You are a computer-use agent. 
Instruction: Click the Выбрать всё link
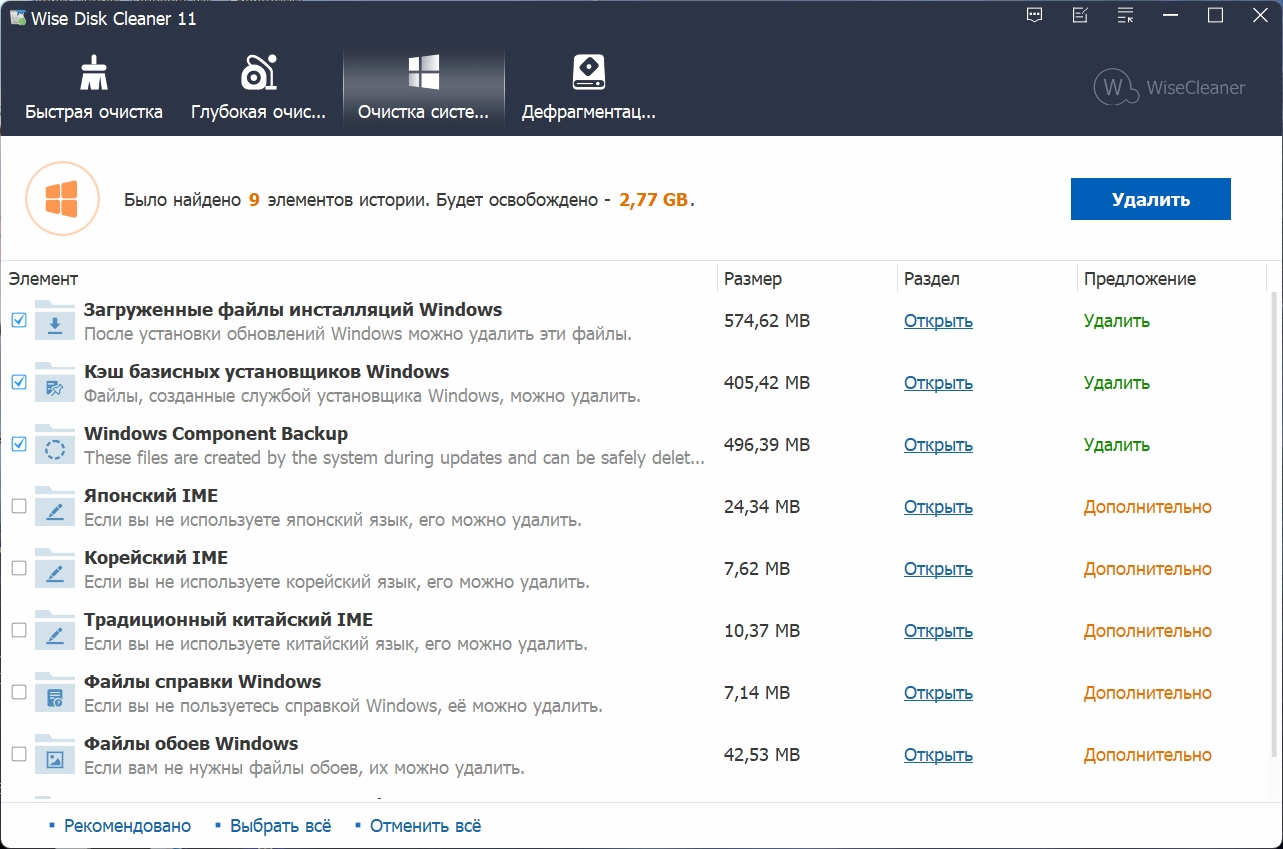pyautogui.click(x=280, y=826)
